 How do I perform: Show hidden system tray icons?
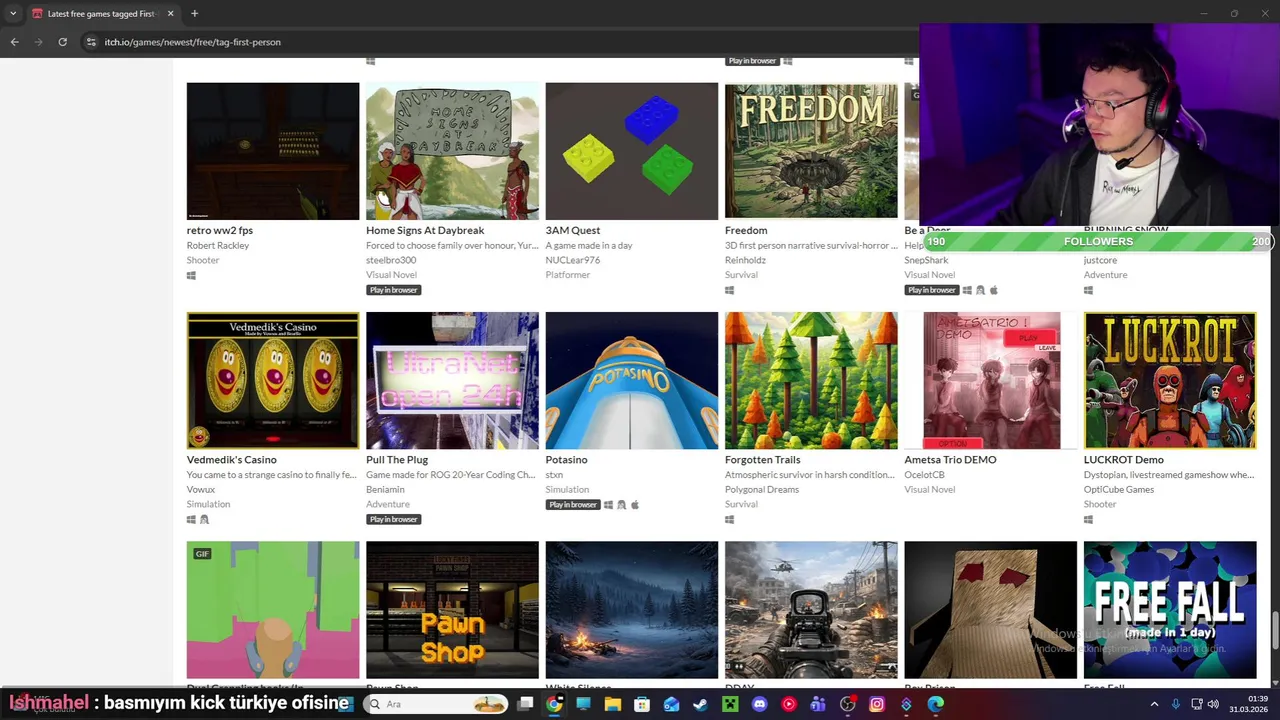[x=1154, y=704]
